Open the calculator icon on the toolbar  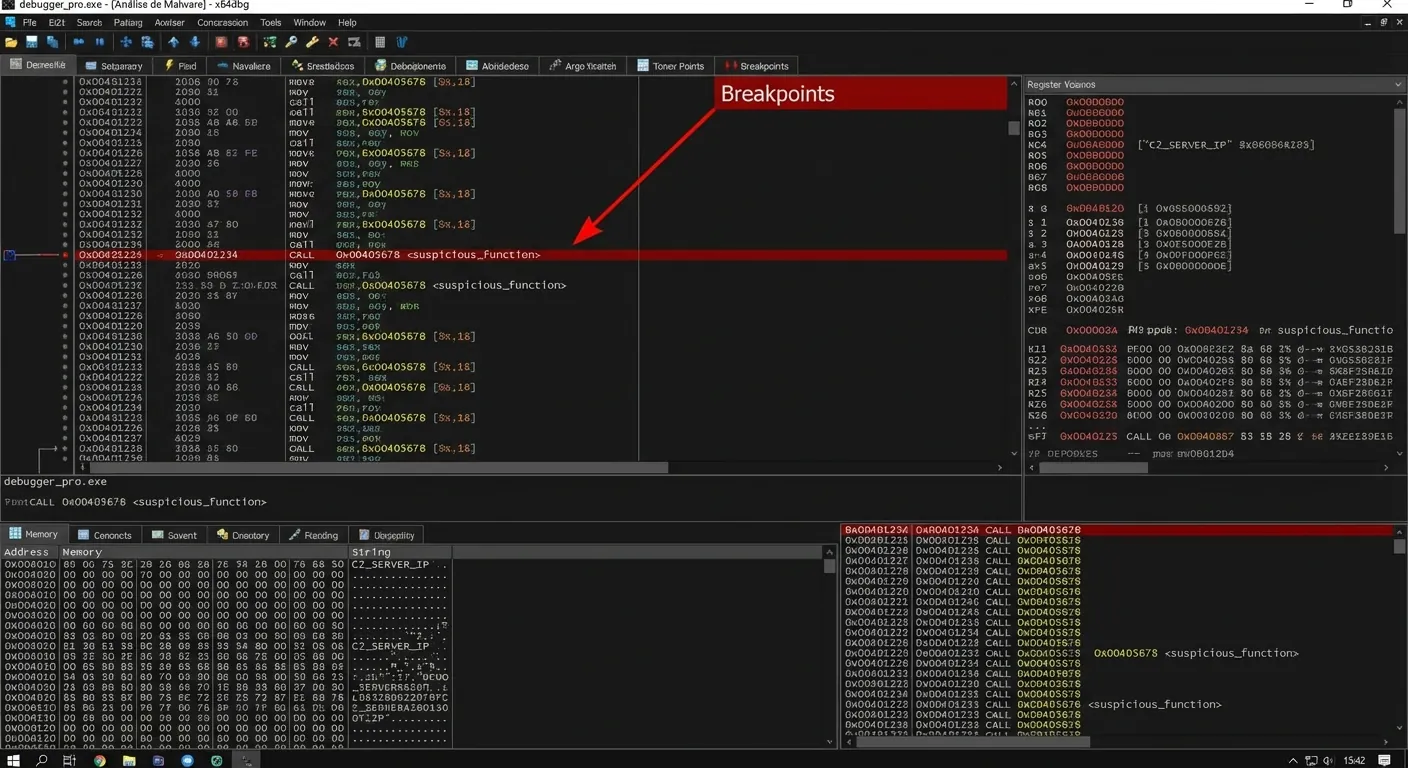pos(380,42)
